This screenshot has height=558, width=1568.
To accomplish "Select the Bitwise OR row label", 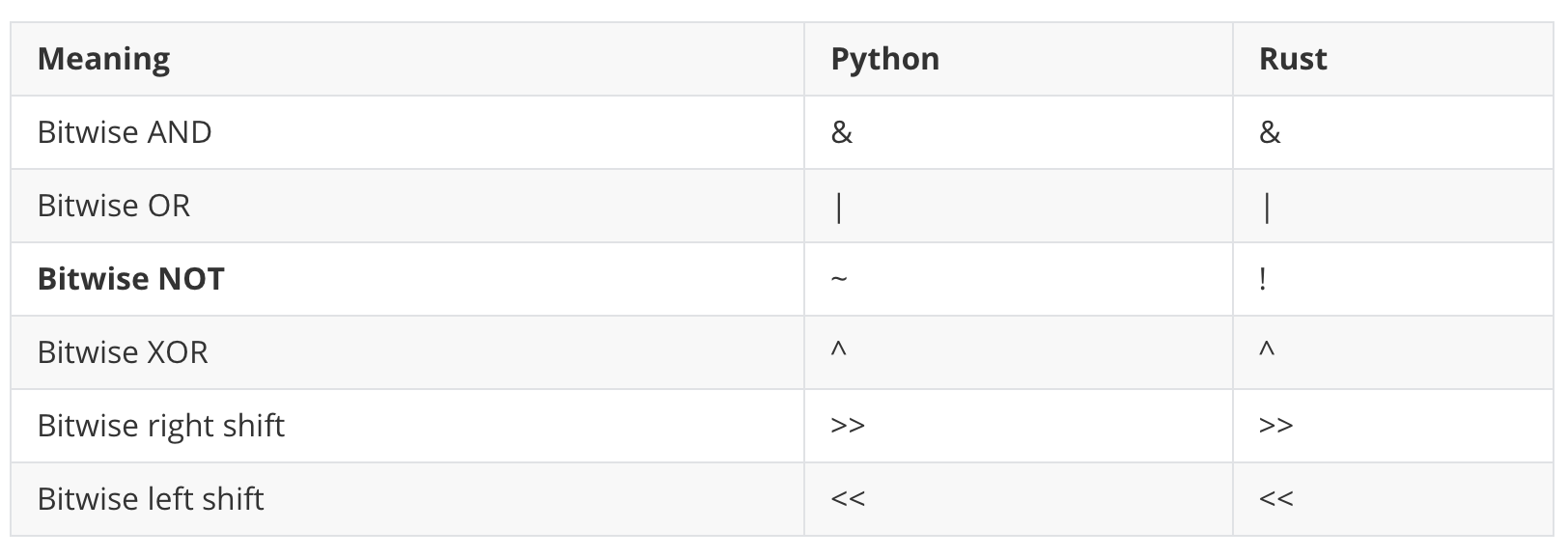I will tap(114, 206).
